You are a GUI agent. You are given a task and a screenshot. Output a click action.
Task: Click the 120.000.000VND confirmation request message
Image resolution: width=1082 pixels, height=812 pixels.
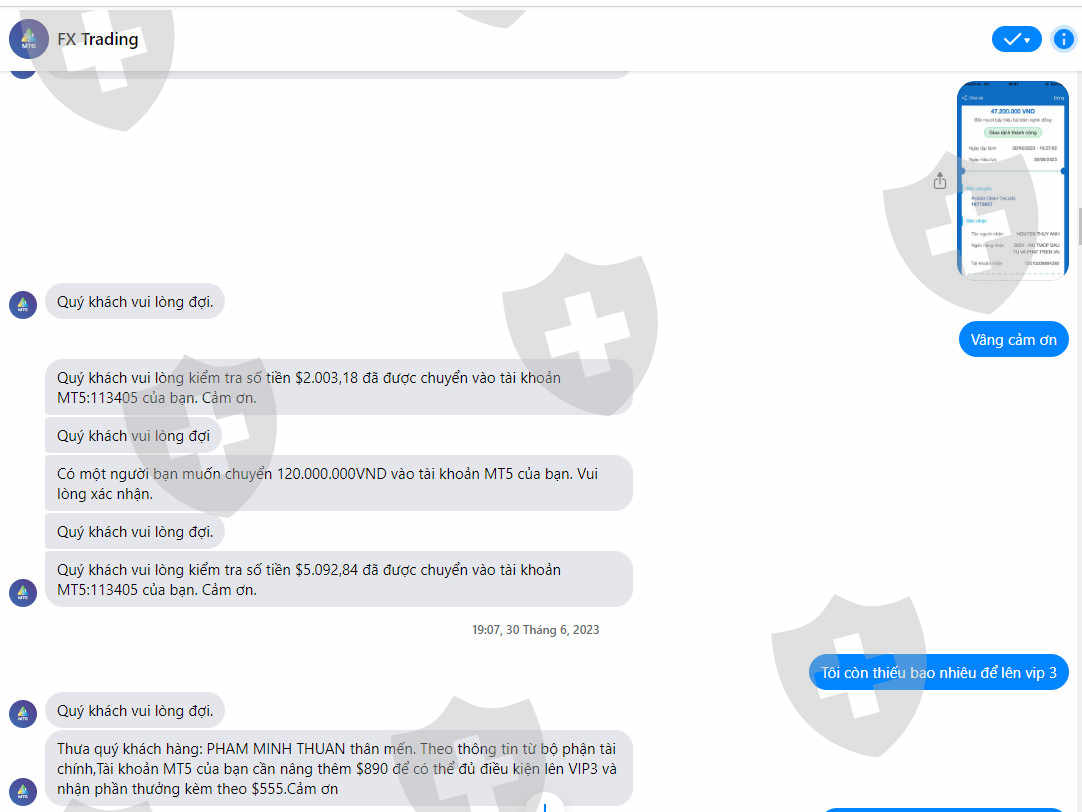pos(339,483)
